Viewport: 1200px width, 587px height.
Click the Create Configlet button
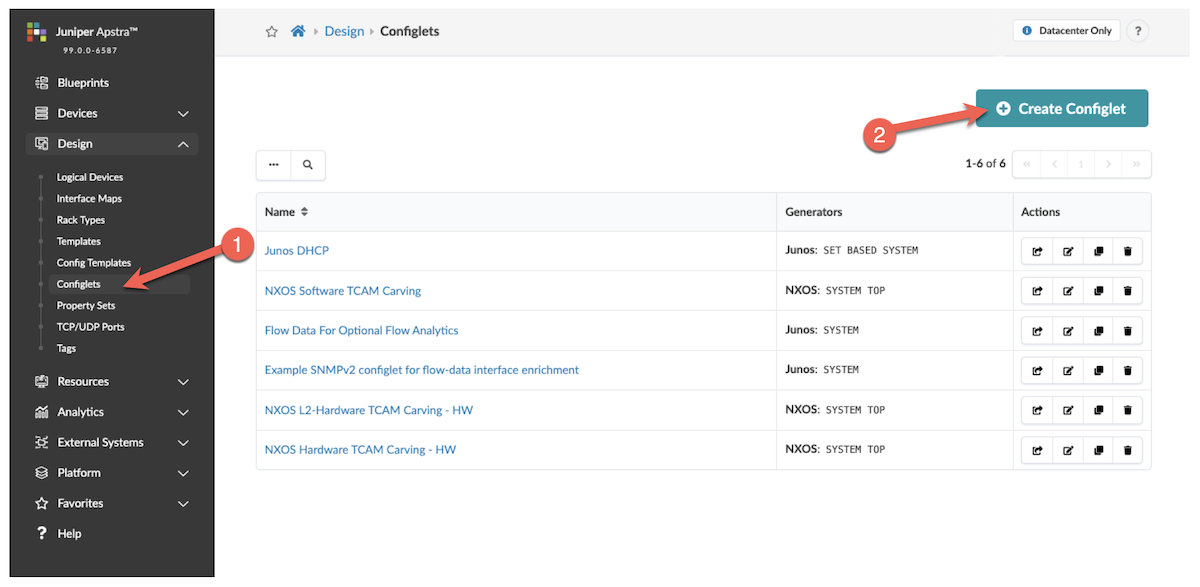[x=1062, y=109]
